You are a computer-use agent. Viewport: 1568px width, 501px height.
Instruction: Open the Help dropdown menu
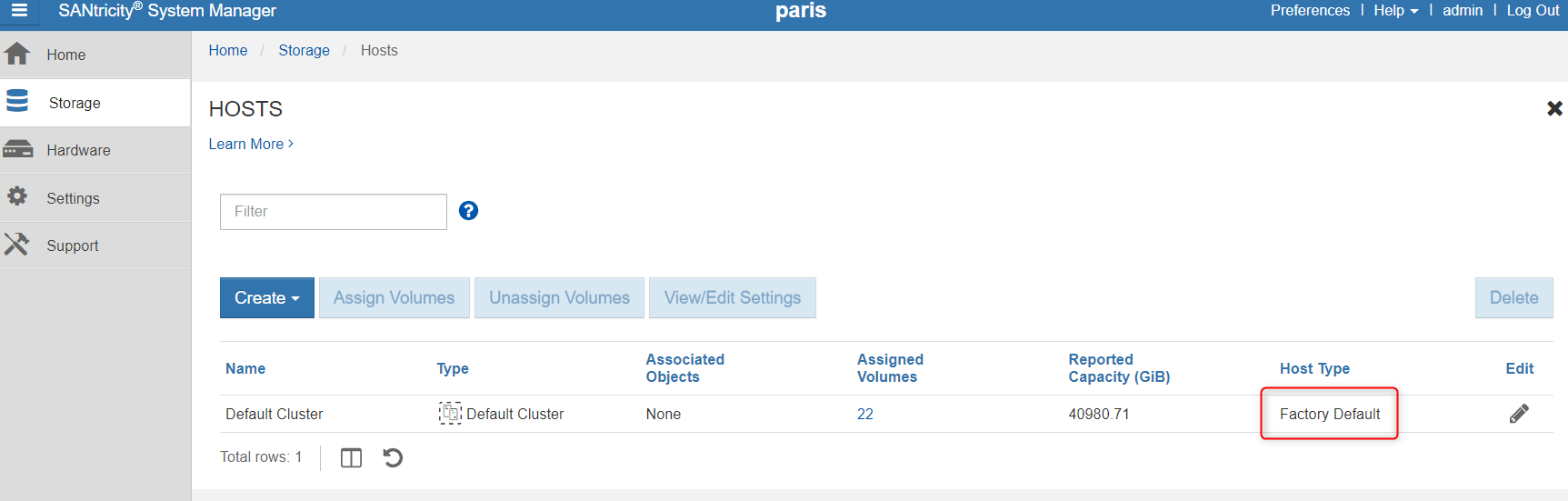coord(1394,11)
